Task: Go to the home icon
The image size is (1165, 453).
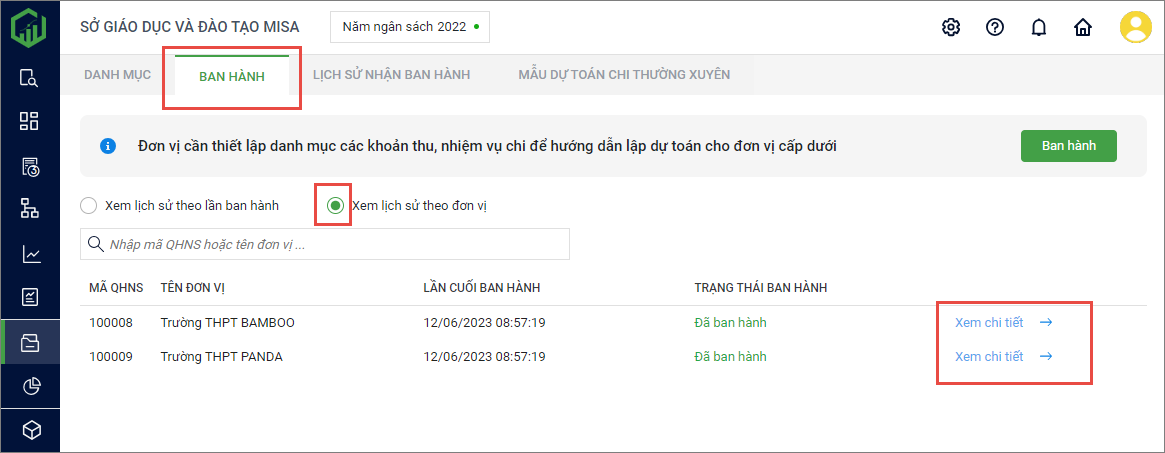Action: 1082,27
